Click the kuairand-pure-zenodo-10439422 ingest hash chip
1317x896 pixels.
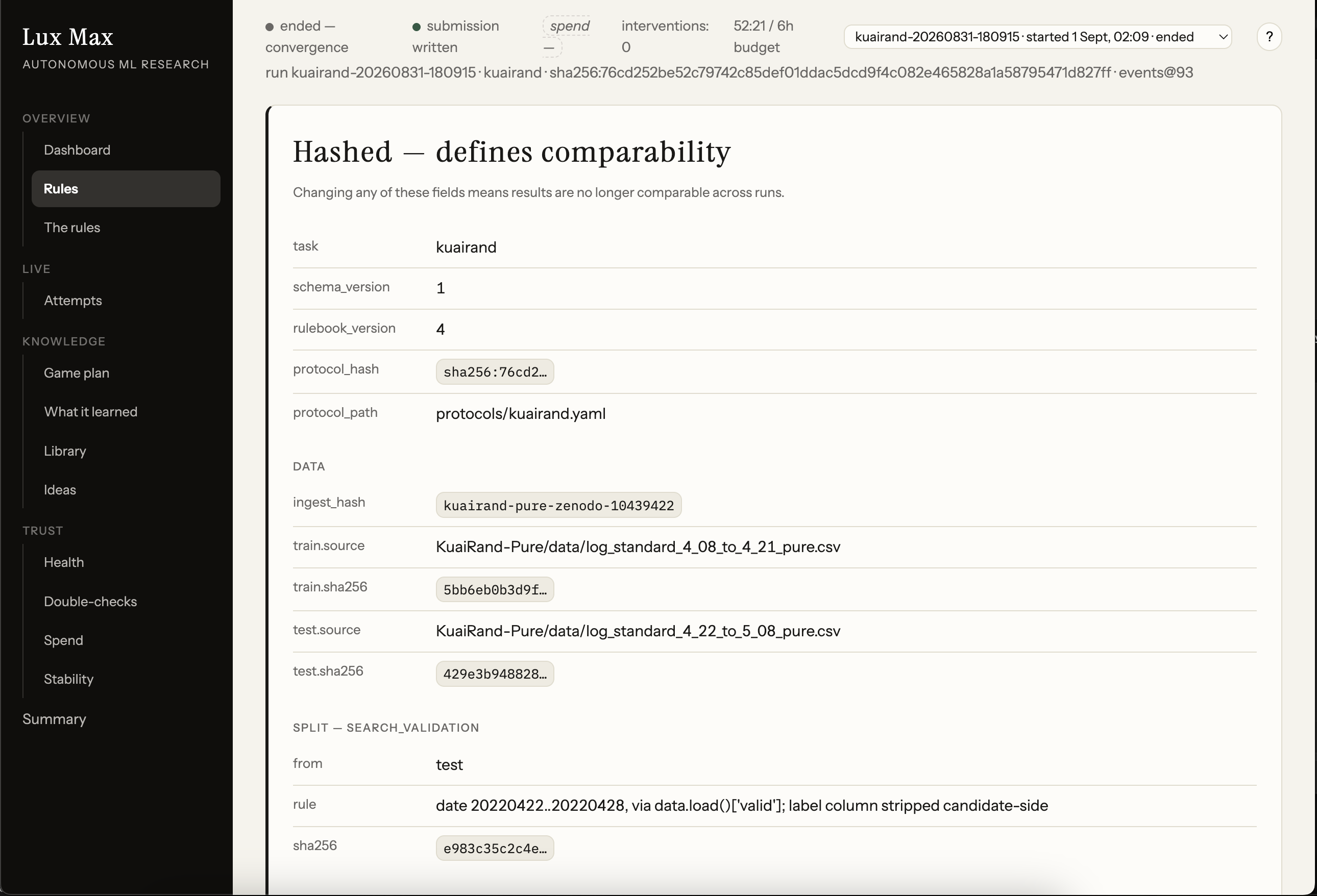(558, 505)
